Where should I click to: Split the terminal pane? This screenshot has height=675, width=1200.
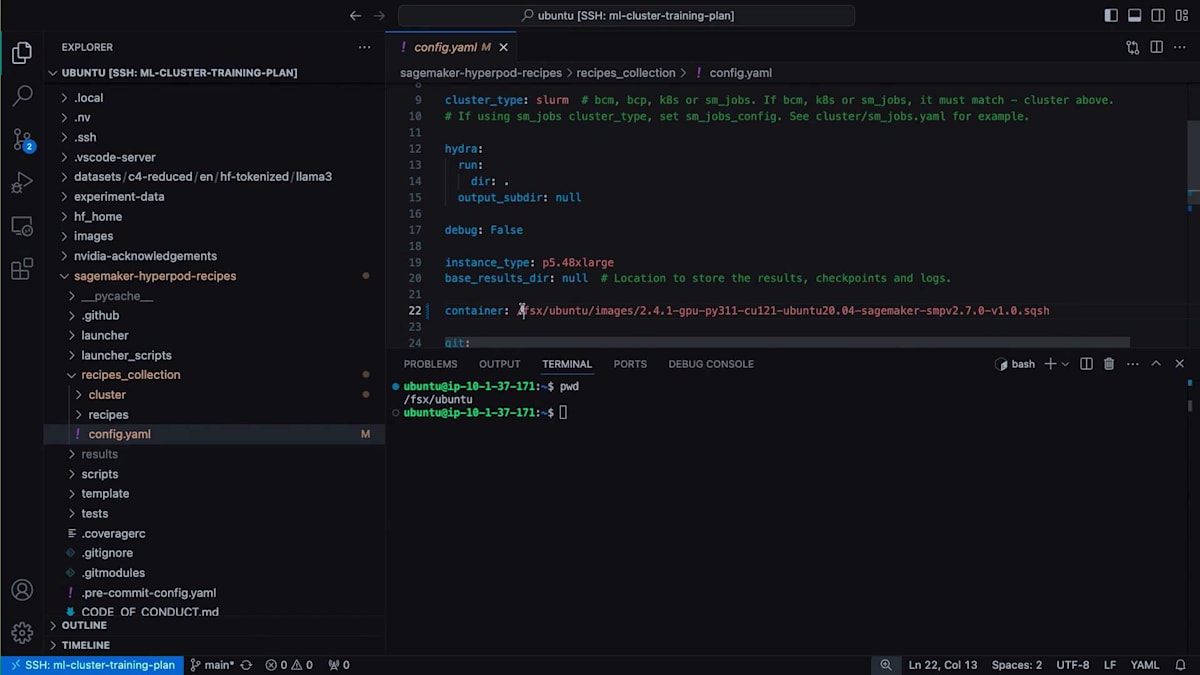(x=1086, y=364)
